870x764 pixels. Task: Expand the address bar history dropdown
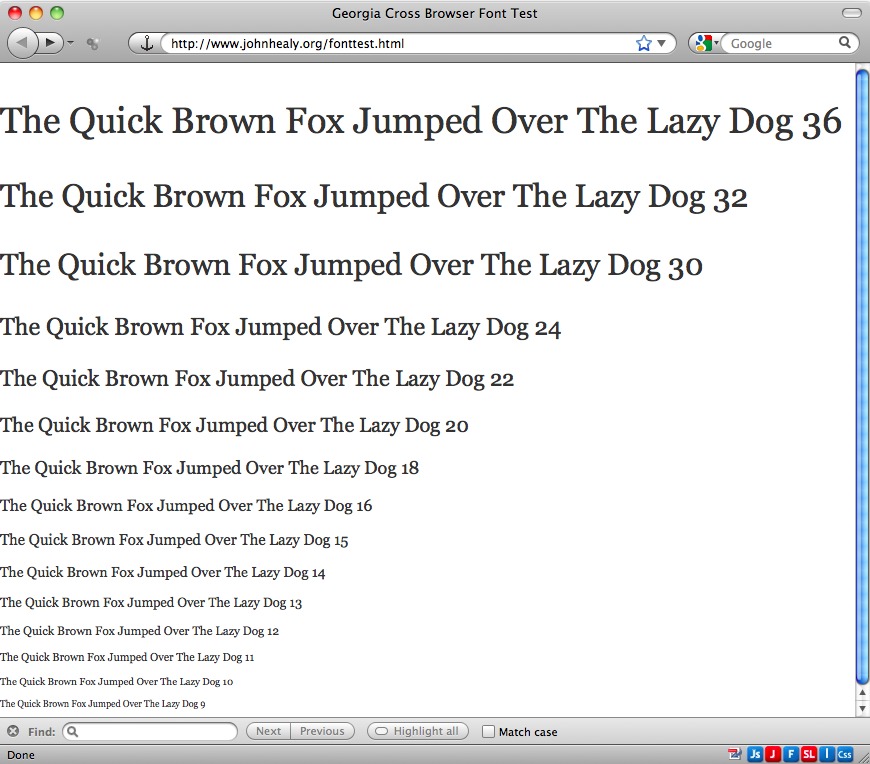pyautogui.click(x=661, y=44)
